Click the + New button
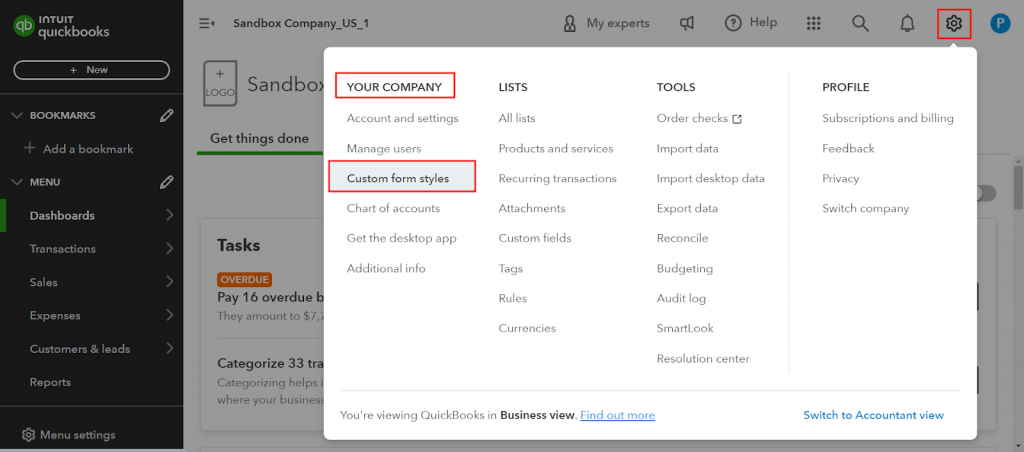 click(91, 70)
